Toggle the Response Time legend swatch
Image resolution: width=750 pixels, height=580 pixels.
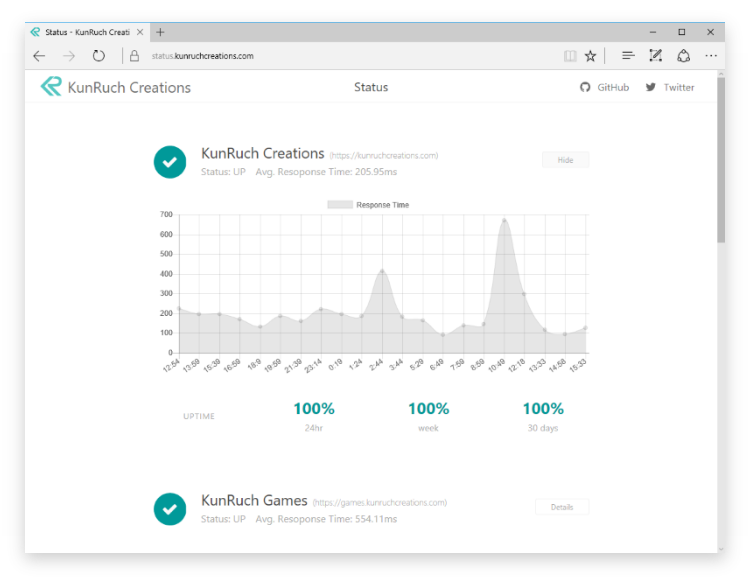340,205
